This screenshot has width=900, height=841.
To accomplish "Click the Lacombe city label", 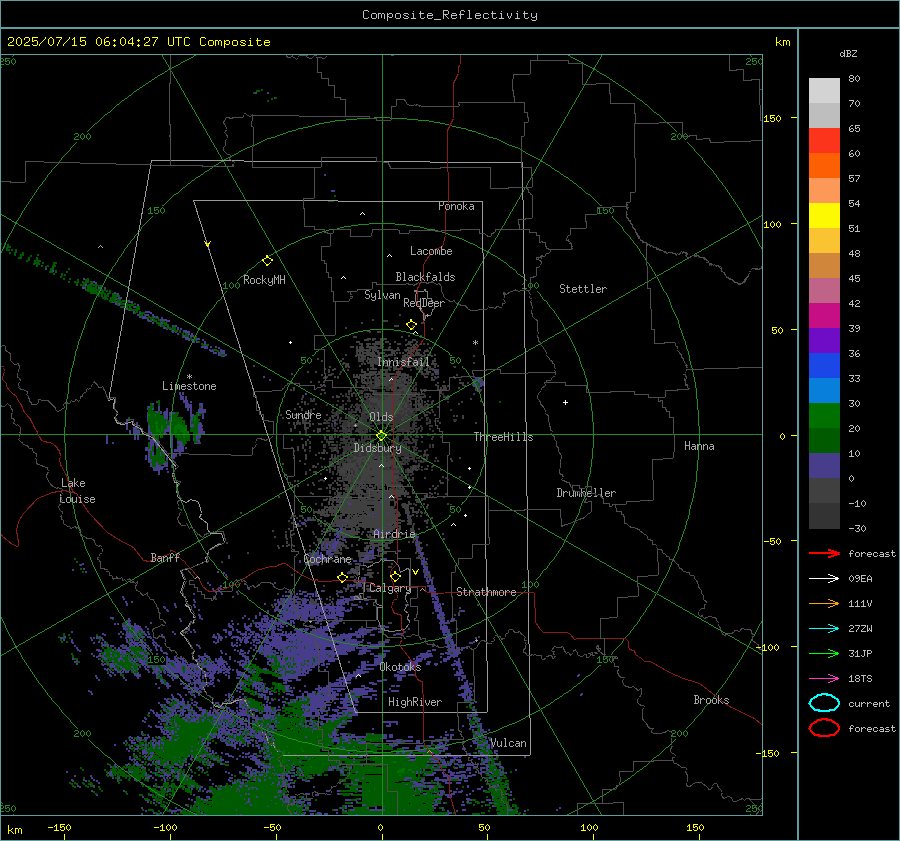I will tap(431, 251).
